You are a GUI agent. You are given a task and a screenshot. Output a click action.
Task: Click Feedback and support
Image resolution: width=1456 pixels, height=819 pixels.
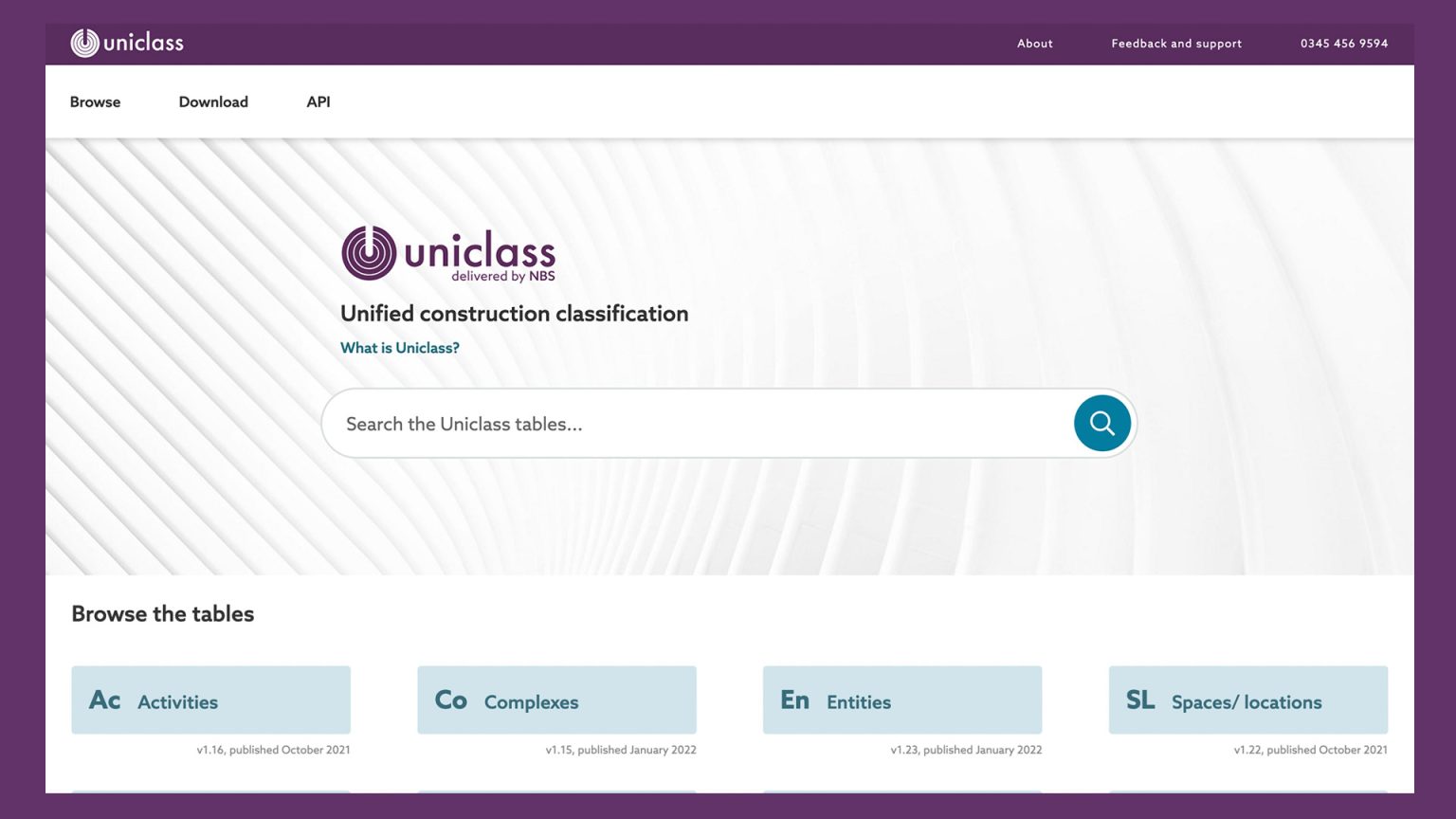pyautogui.click(x=1176, y=44)
